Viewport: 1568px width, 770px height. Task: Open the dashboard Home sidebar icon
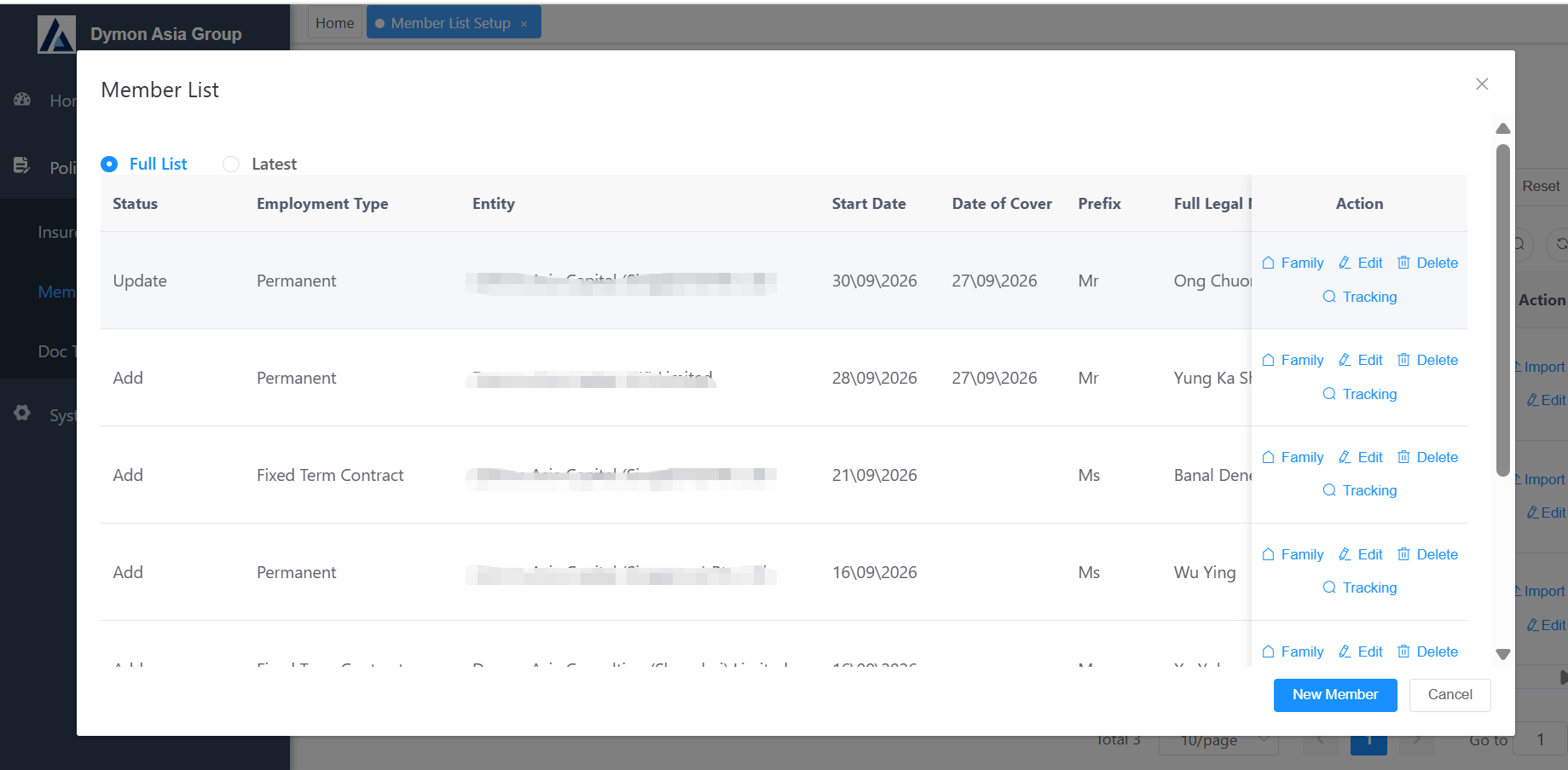(x=22, y=100)
